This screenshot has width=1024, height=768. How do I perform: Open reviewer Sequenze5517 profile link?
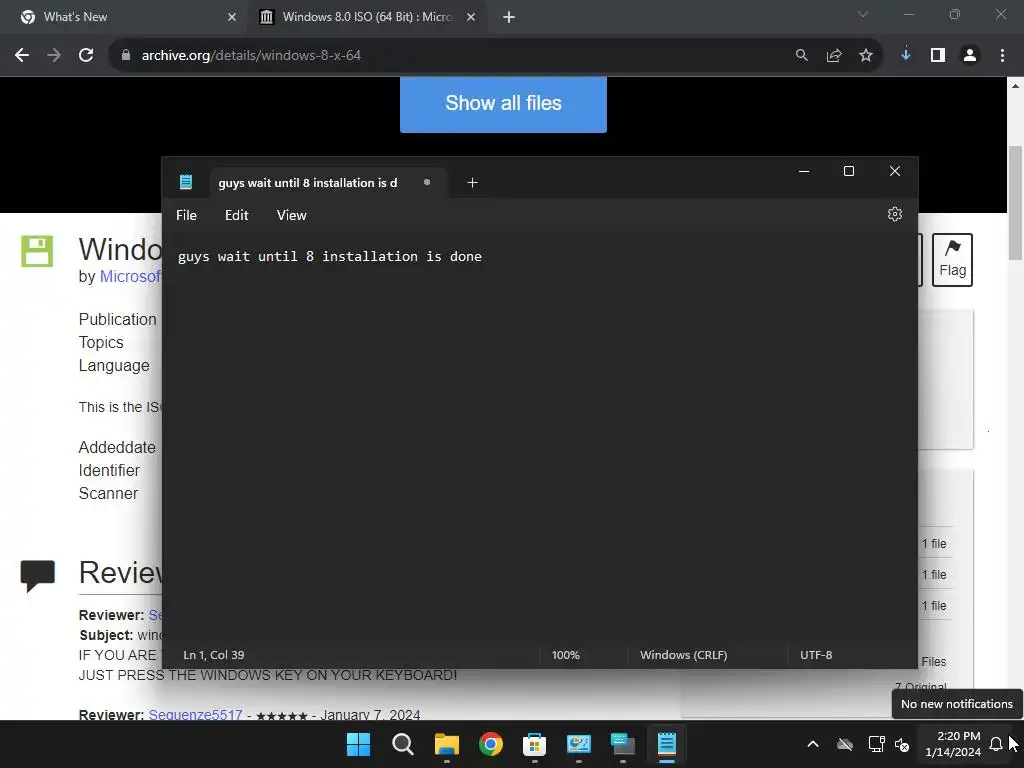(195, 715)
